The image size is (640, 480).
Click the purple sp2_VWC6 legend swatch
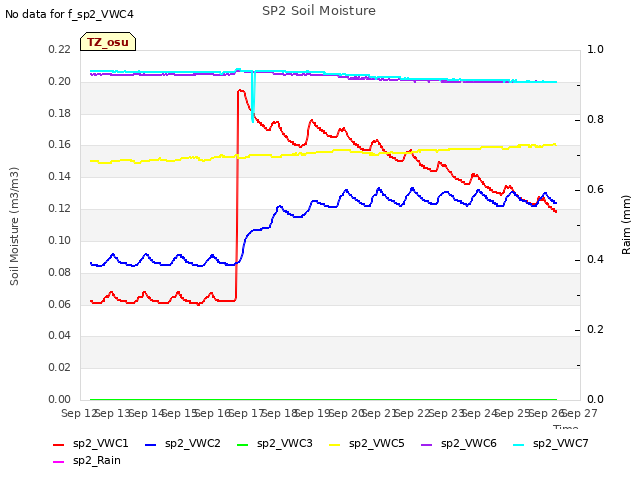click(x=427, y=444)
